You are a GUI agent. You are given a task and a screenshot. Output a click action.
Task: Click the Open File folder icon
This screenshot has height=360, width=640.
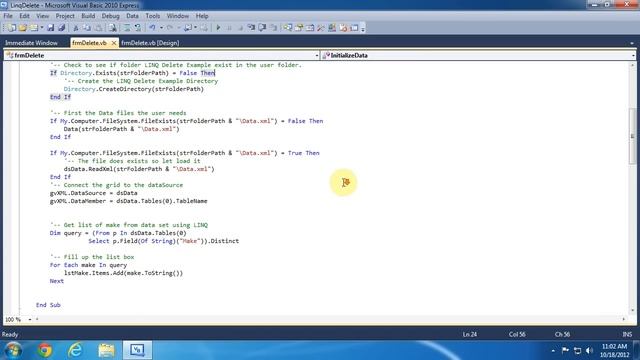(x=23, y=28)
